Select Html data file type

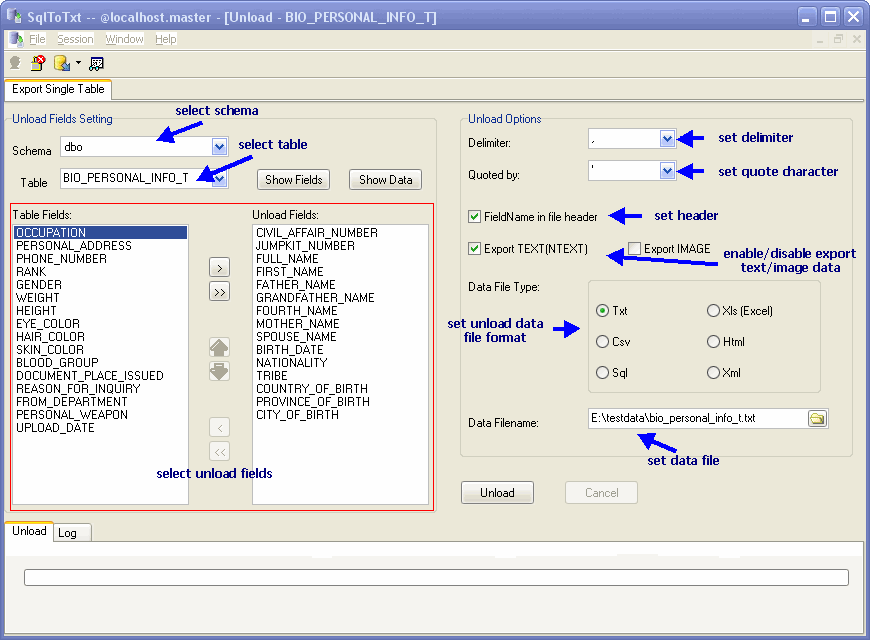pyautogui.click(x=714, y=342)
